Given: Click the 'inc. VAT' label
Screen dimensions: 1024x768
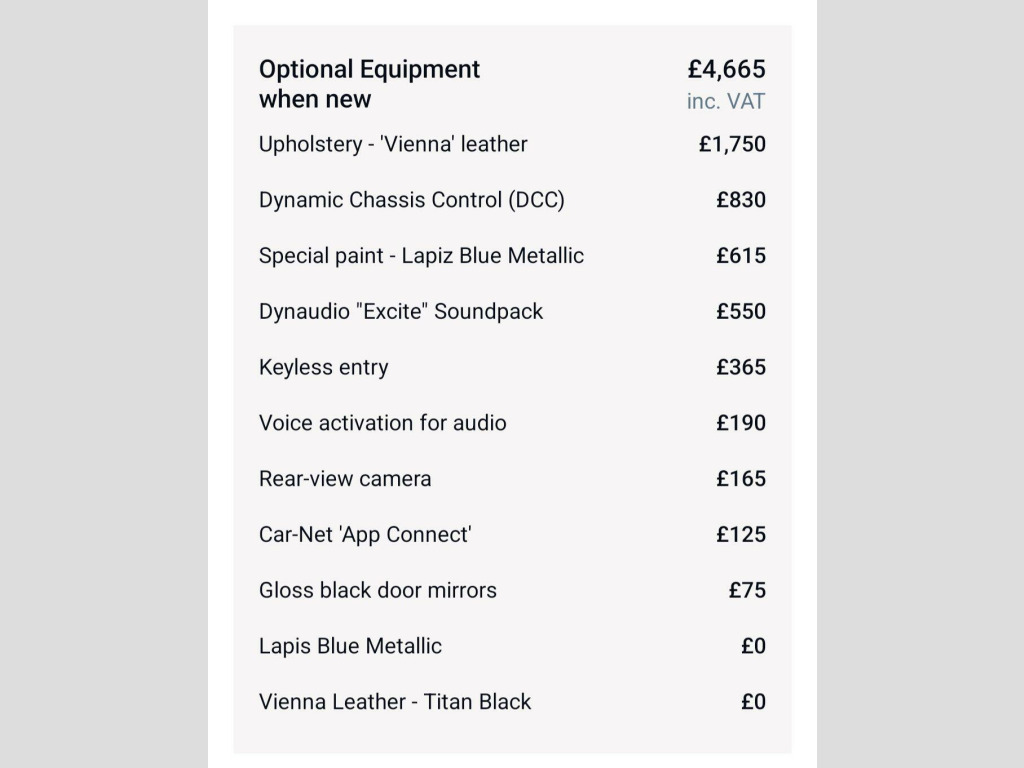Looking at the screenshot, I should pyautogui.click(x=726, y=101).
